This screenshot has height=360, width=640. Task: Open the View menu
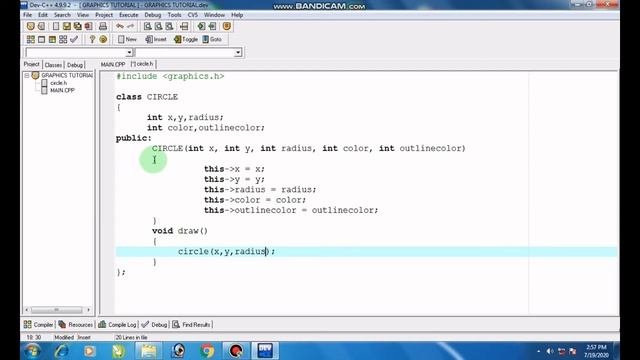coord(83,15)
